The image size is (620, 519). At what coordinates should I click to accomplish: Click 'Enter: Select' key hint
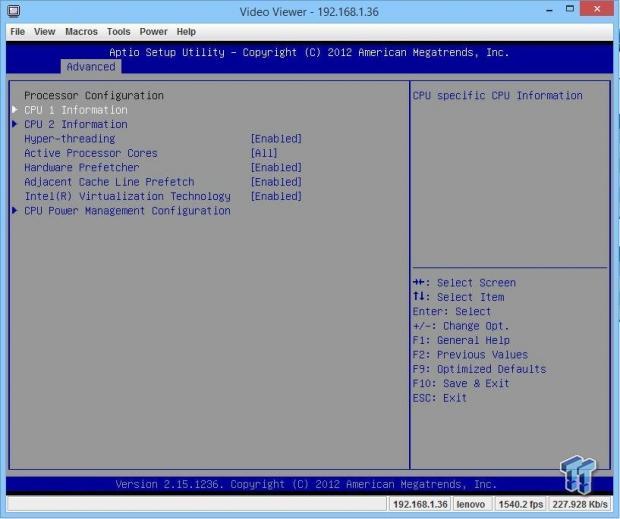[452, 311]
